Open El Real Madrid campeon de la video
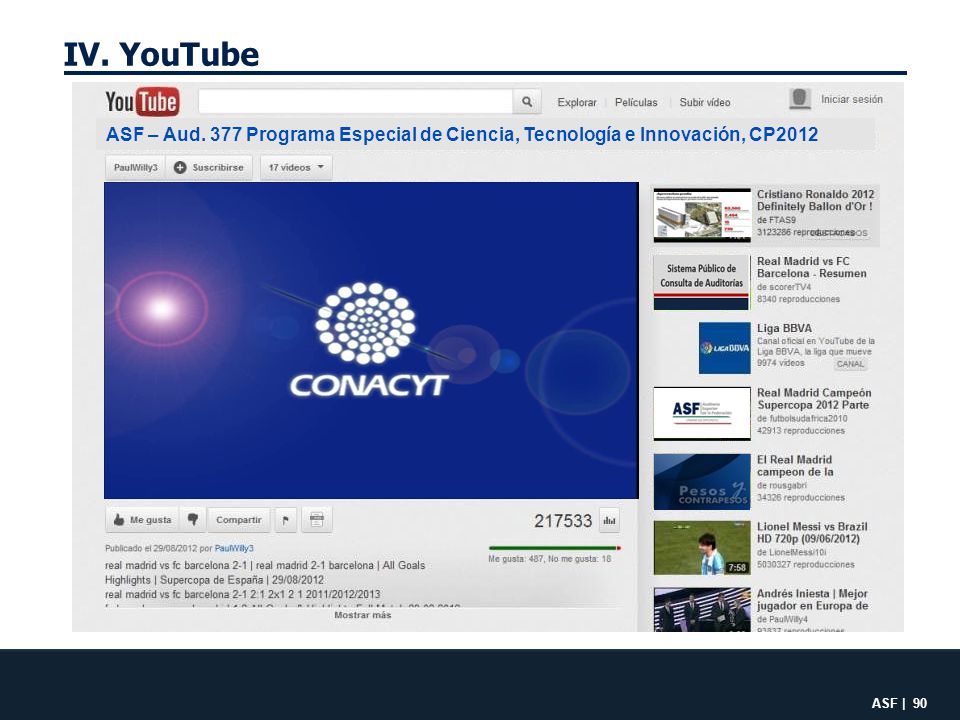960x720 pixels. 794,466
